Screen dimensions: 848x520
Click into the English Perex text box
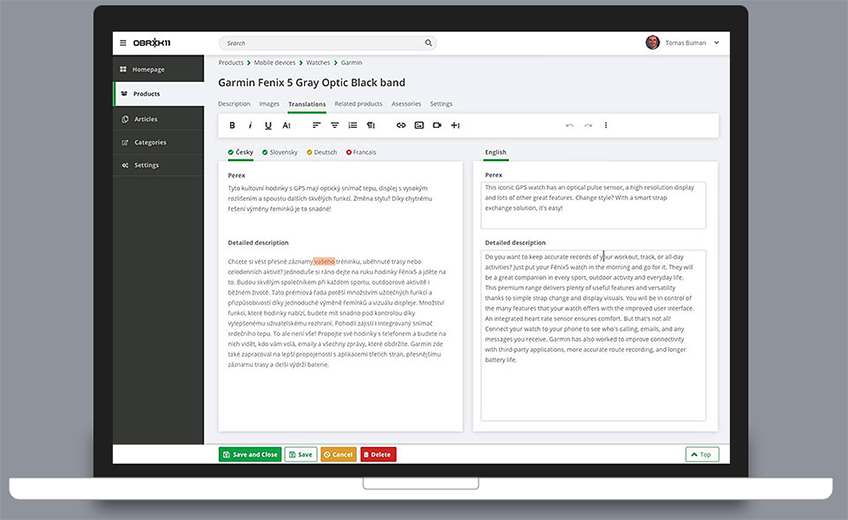point(593,205)
